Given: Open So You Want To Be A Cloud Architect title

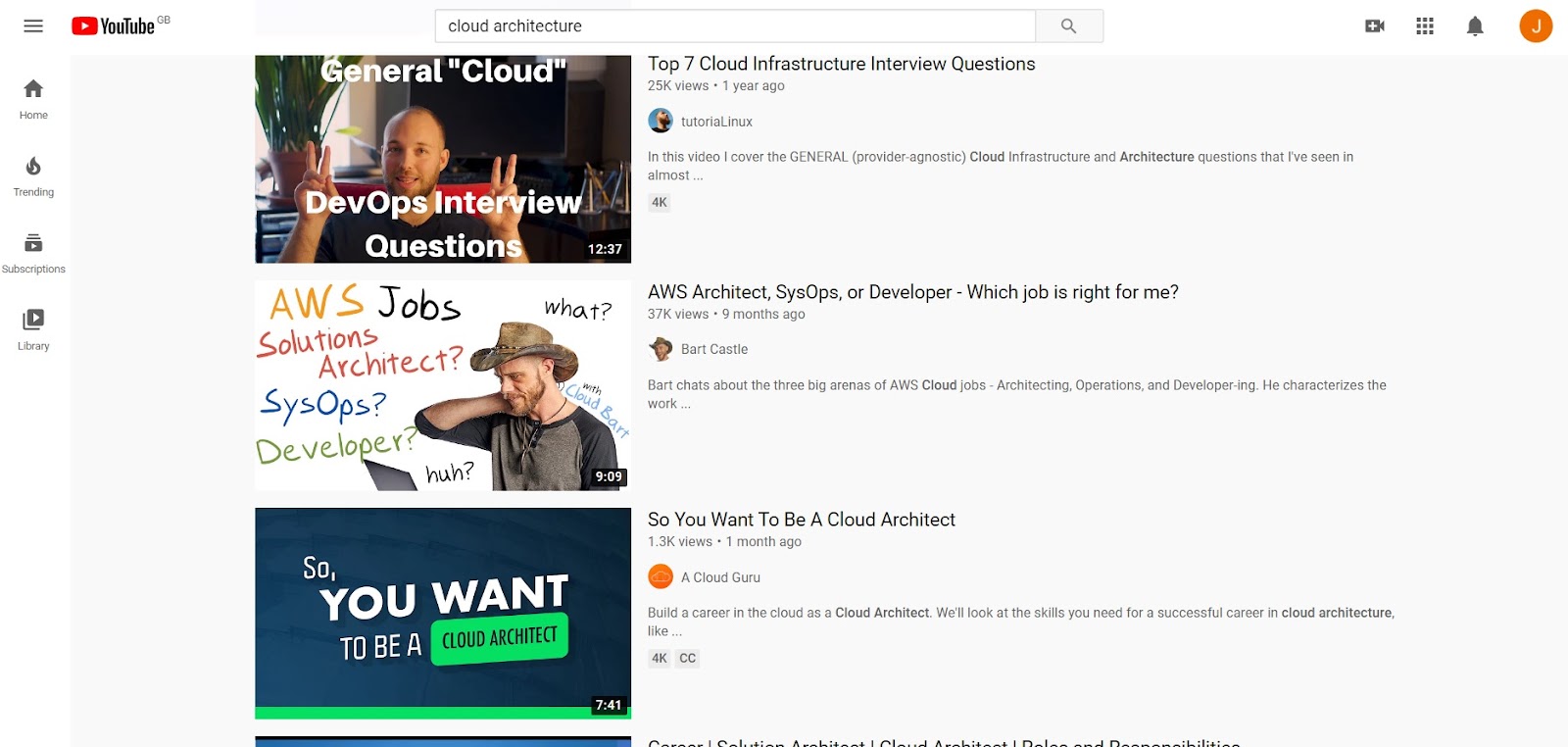Looking at the screenshot, I should coord(801,520).
